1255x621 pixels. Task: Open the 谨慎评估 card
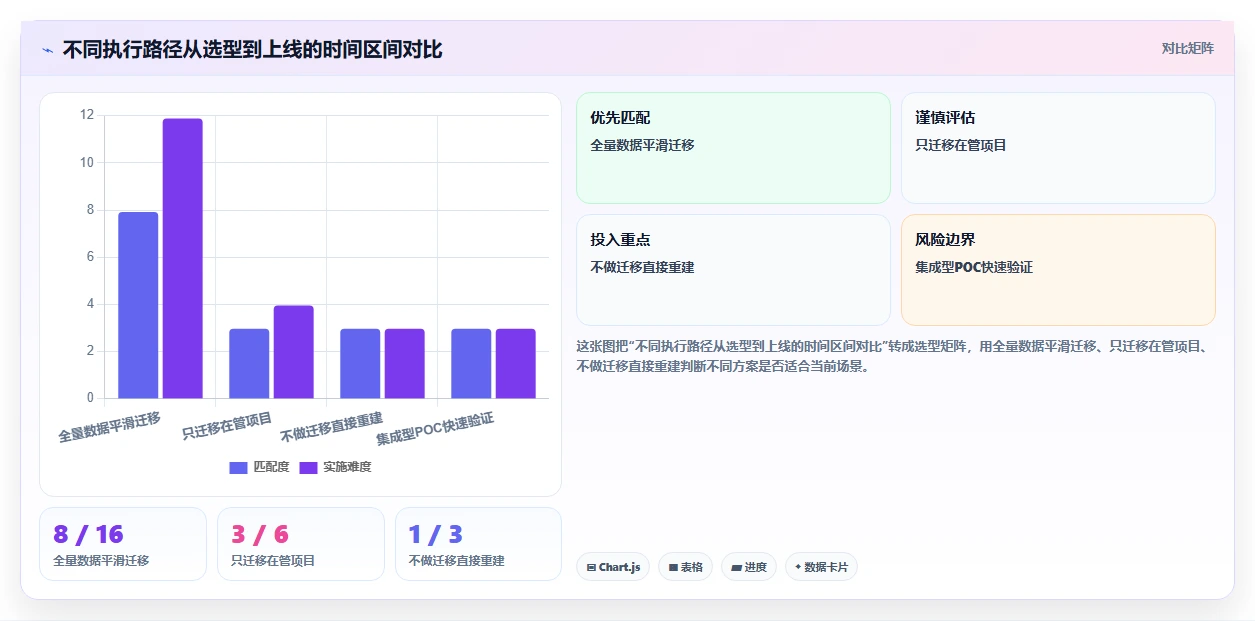[x=1058, y=148]
